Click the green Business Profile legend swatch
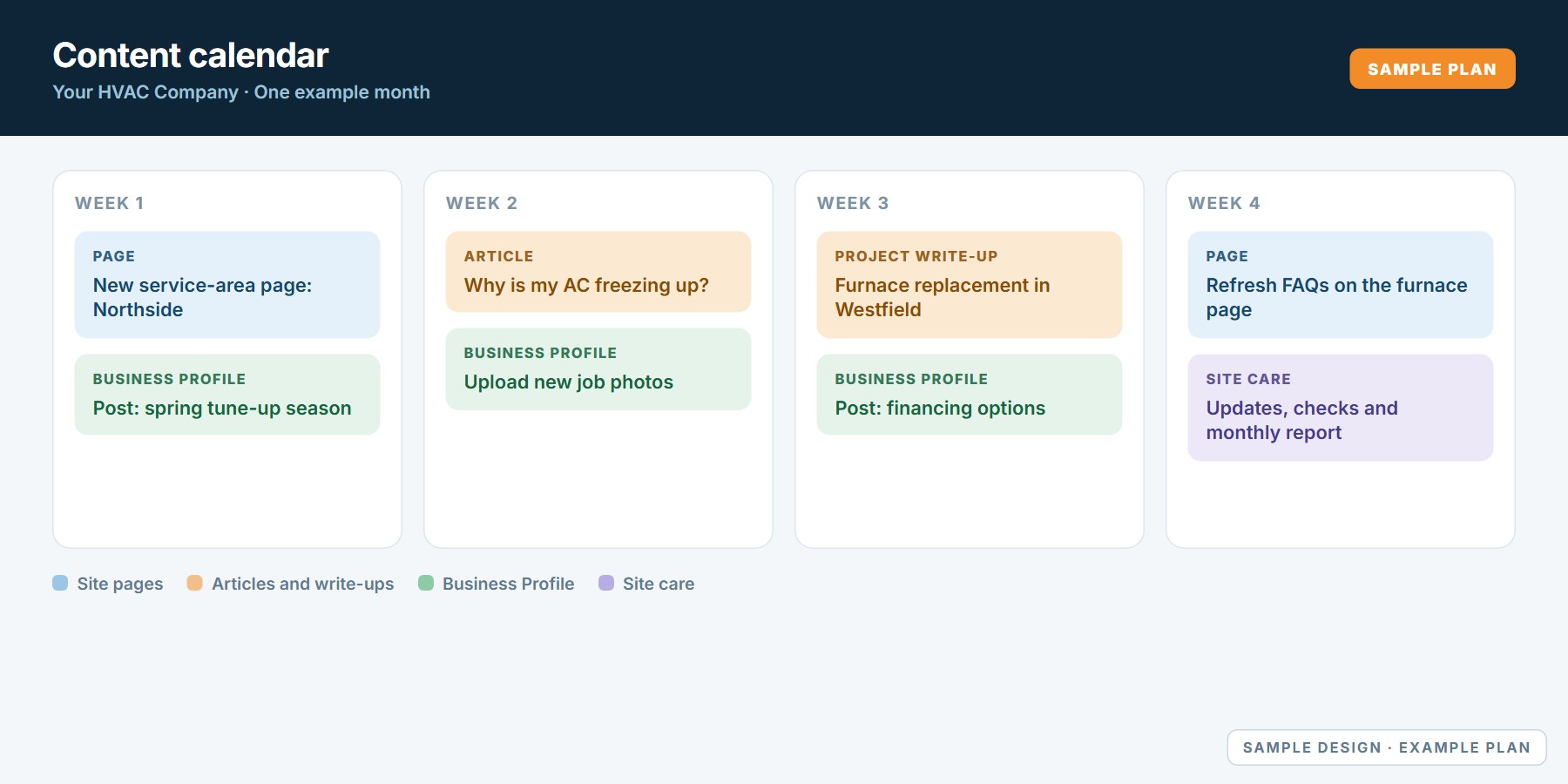 (426, 583)
